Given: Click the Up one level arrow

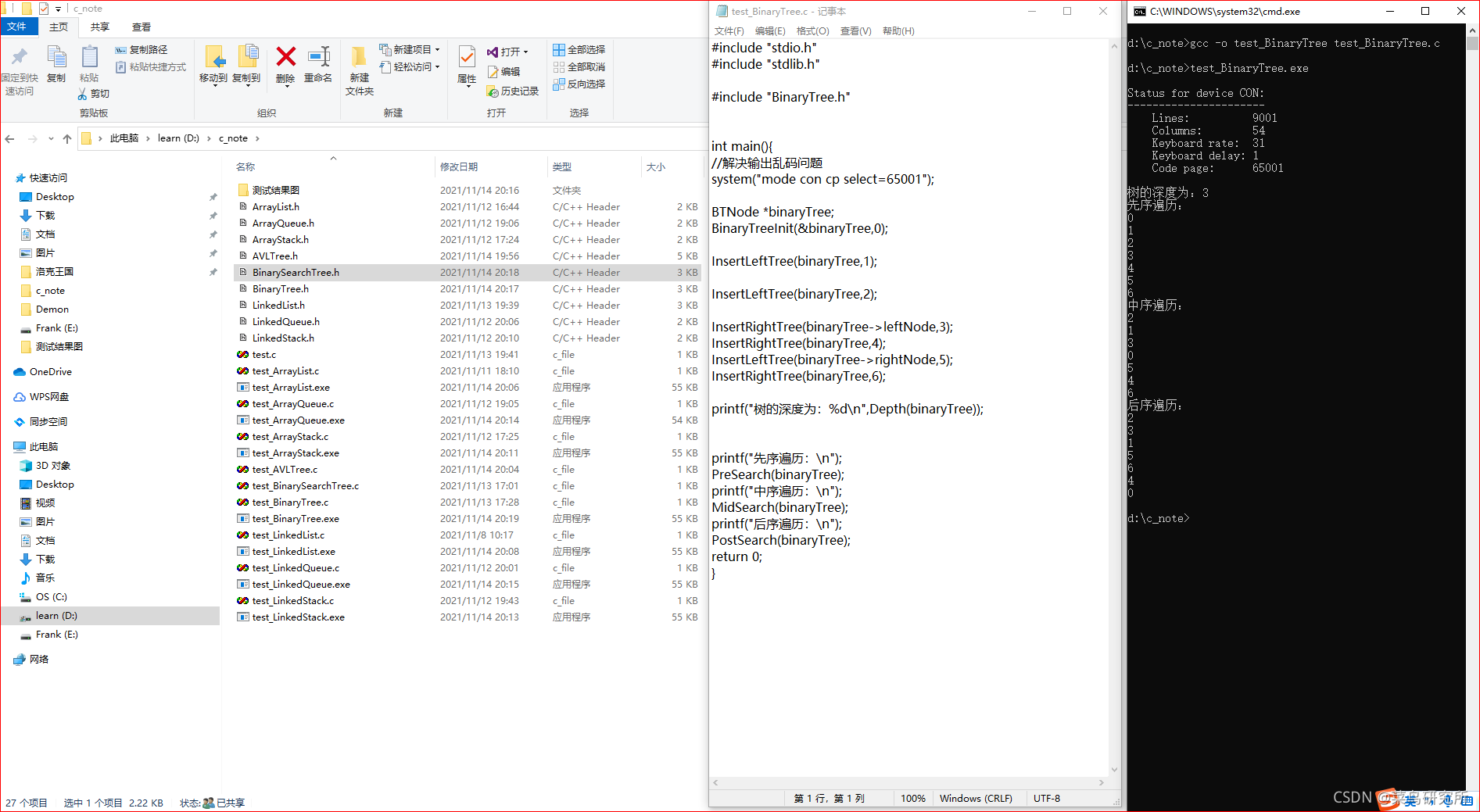Looking at the screenshot, I should point(67,139).
